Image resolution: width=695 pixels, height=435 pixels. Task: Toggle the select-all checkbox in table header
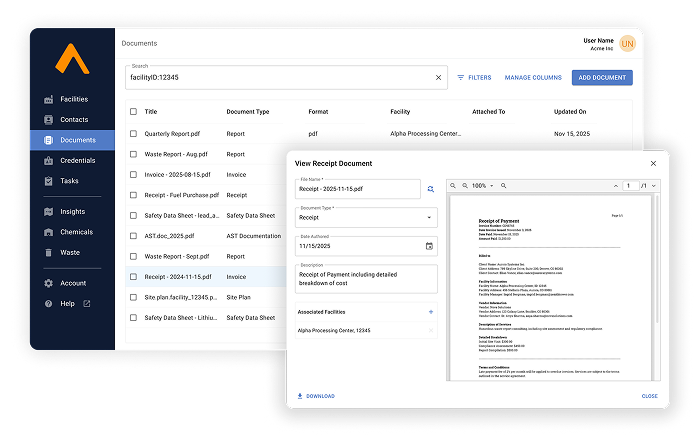click(x=133, y=112)
